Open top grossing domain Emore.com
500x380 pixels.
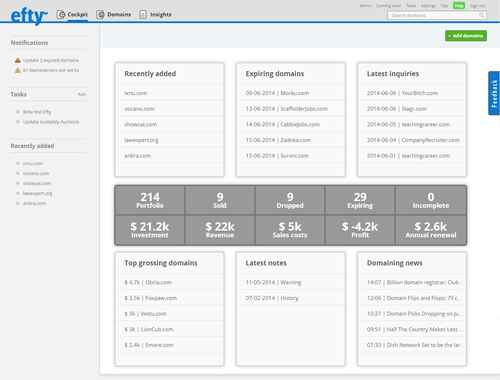click(149, 345)
